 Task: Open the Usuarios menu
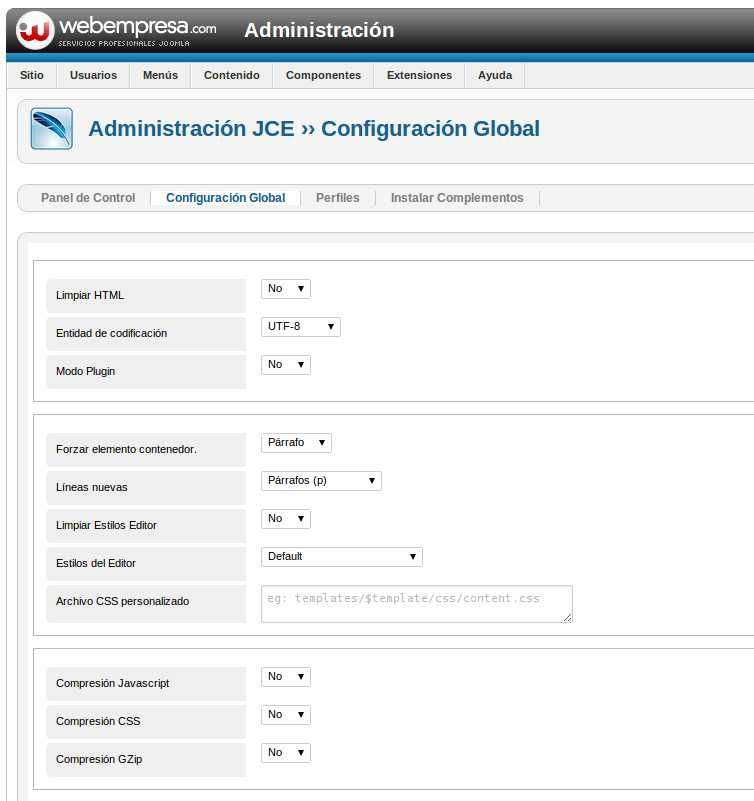(93, 75)
